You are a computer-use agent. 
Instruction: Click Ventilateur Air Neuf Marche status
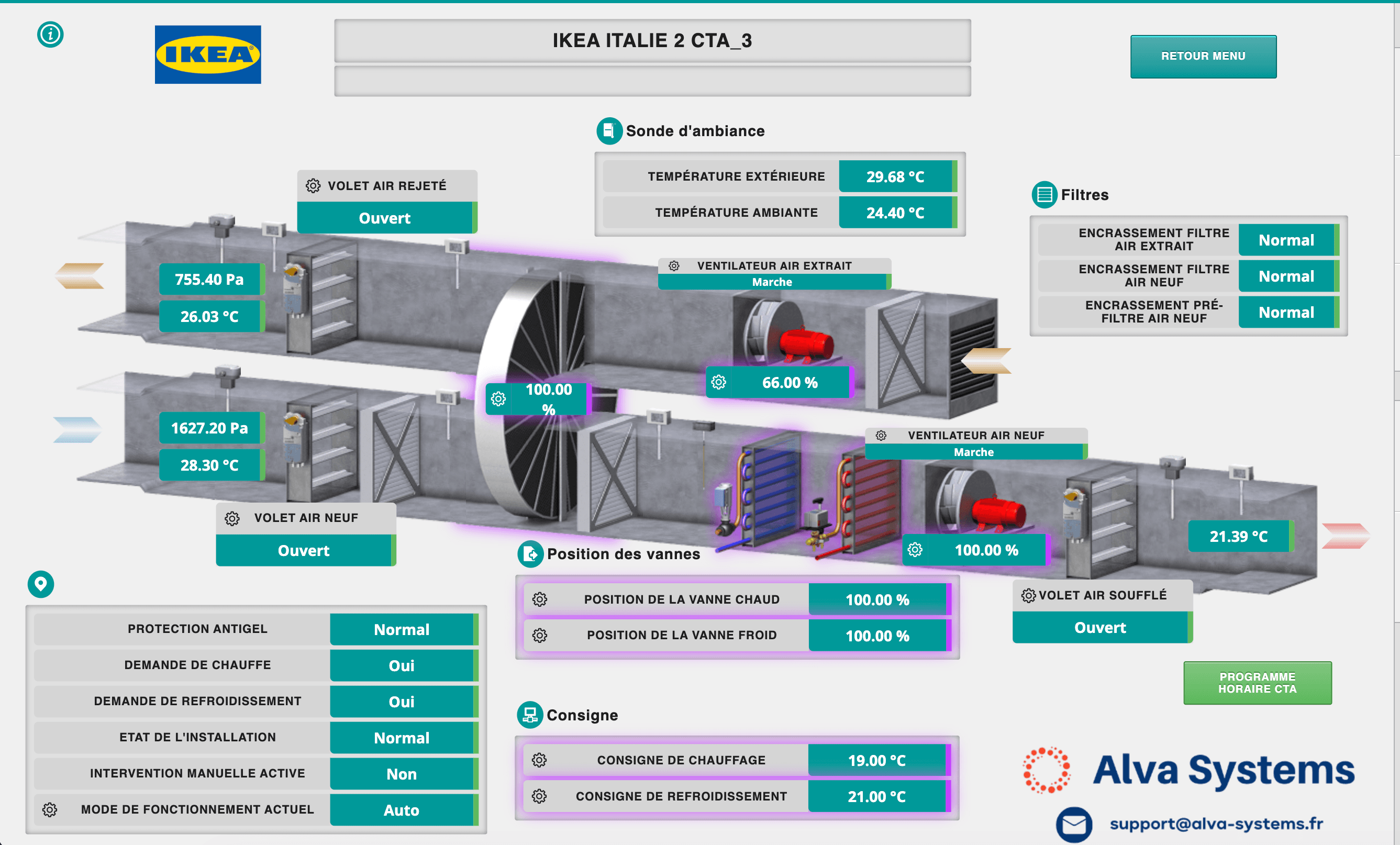[976, 452]
